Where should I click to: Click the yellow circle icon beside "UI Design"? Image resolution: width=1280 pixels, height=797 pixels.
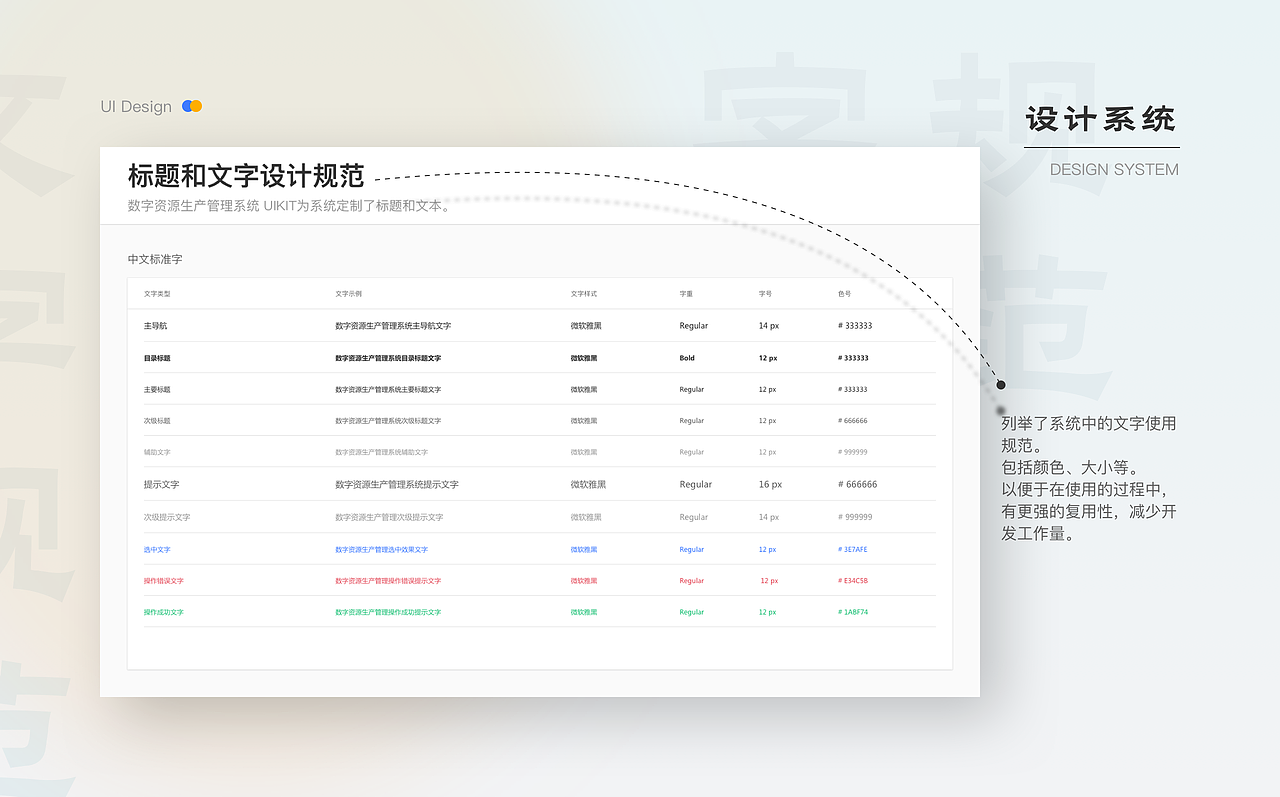click(197, 105)
